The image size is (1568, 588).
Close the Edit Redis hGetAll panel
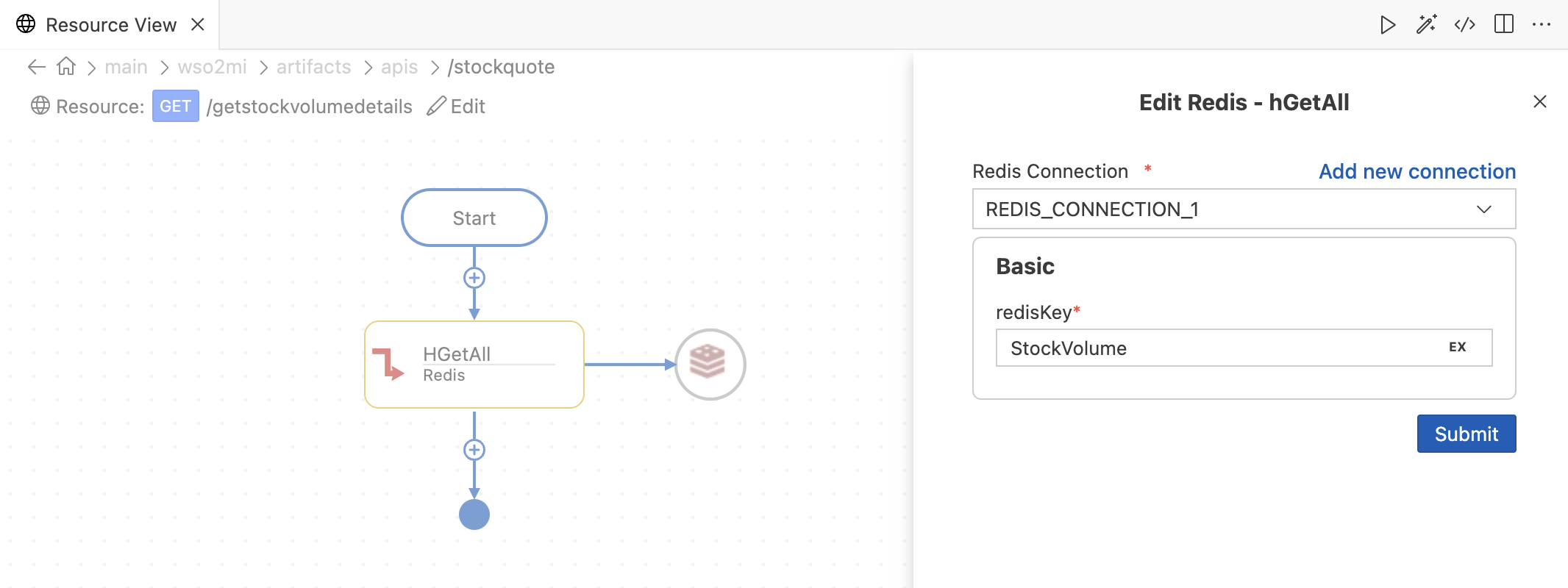1539,102
